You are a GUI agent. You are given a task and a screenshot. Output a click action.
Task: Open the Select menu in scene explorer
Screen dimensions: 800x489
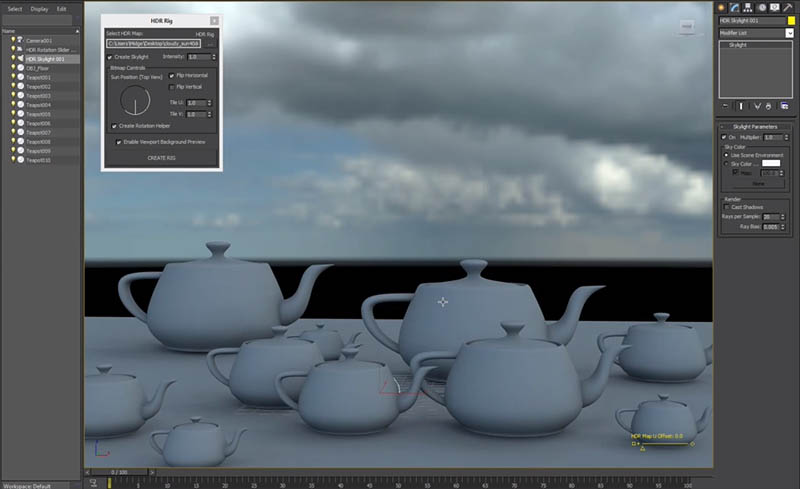click(x=14, y=8)
